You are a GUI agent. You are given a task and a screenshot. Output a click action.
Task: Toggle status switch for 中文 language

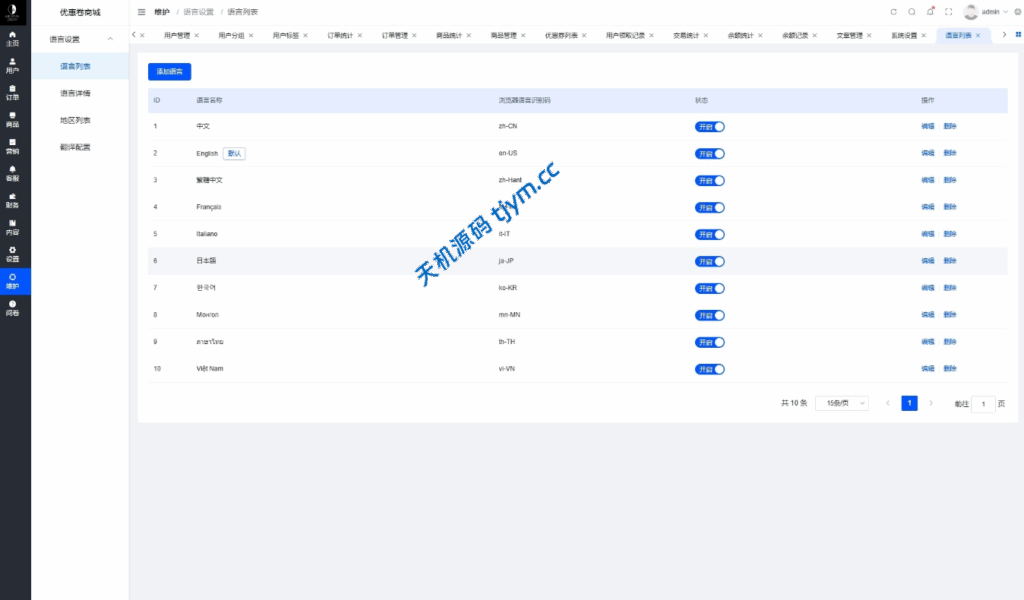[x=709, y=127]
